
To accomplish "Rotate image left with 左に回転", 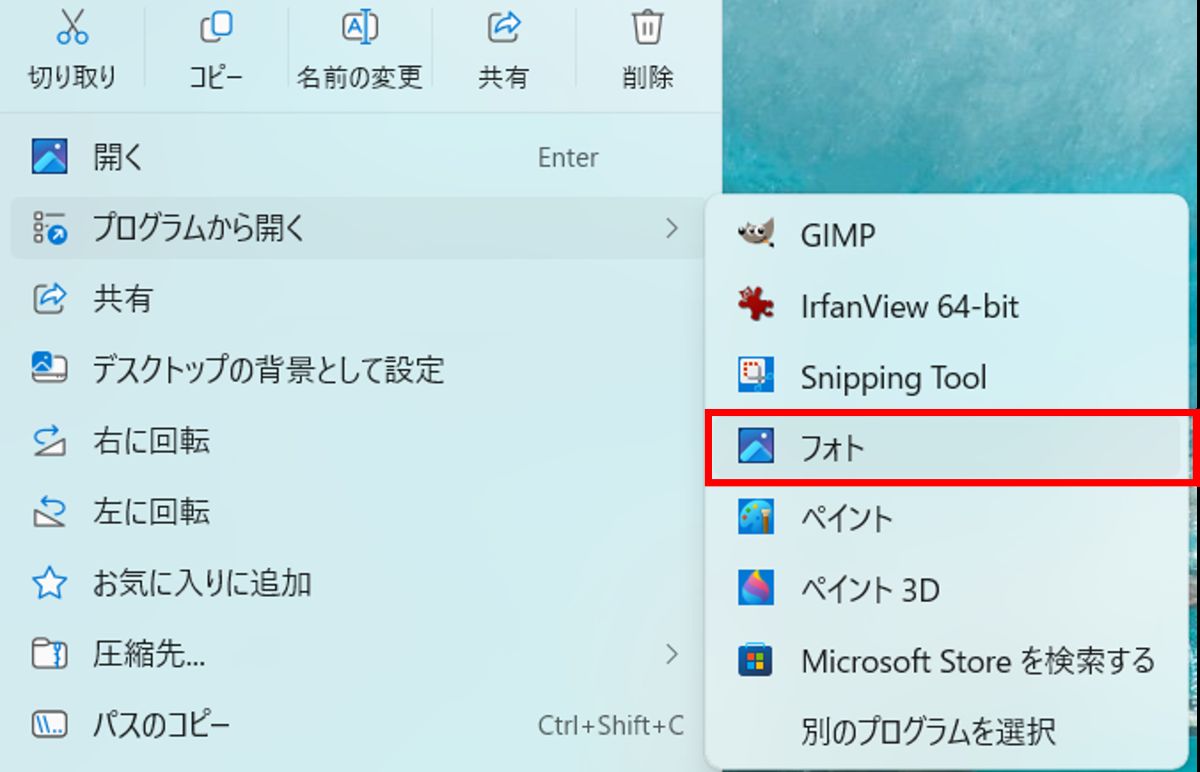I will point(150,512).
